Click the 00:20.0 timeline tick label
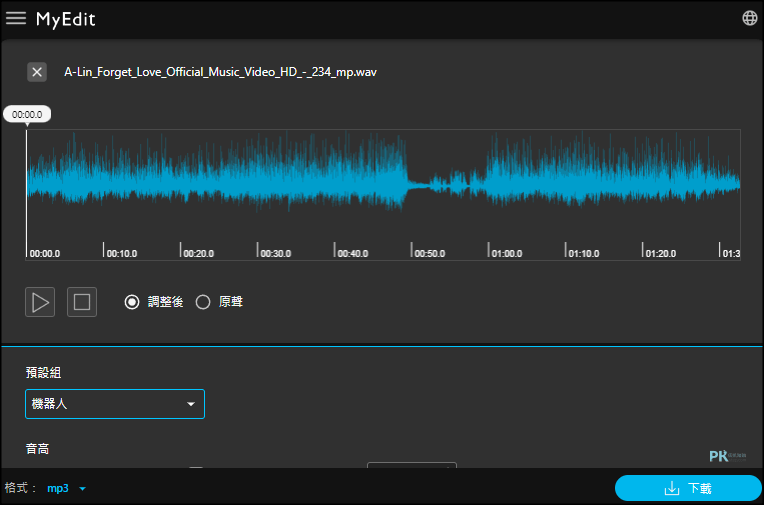 click(x=199, y=253)
